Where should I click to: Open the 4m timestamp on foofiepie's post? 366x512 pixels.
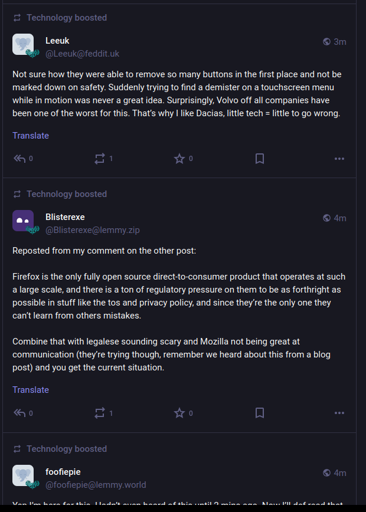coord(335,473)
